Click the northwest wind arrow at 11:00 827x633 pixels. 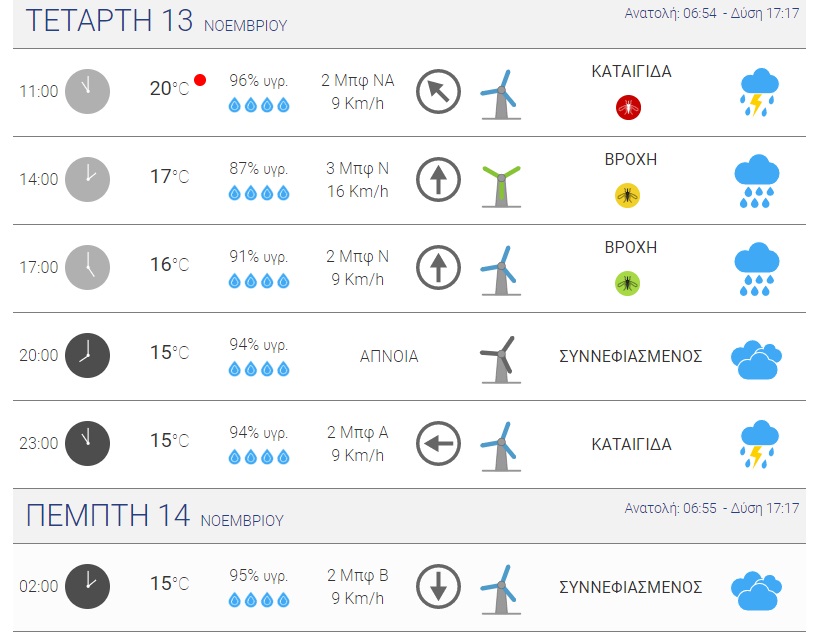[x=438, y=92]
